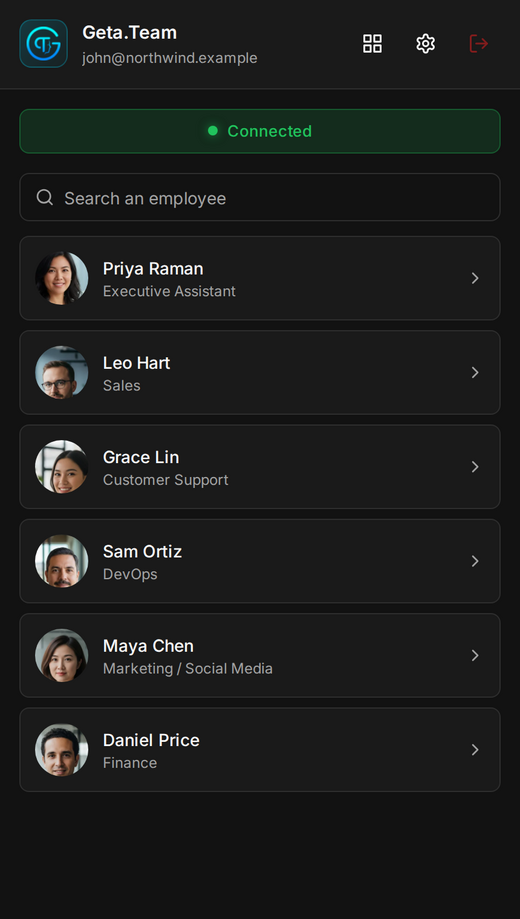Click the Connected status button

[x=260, y=131]
